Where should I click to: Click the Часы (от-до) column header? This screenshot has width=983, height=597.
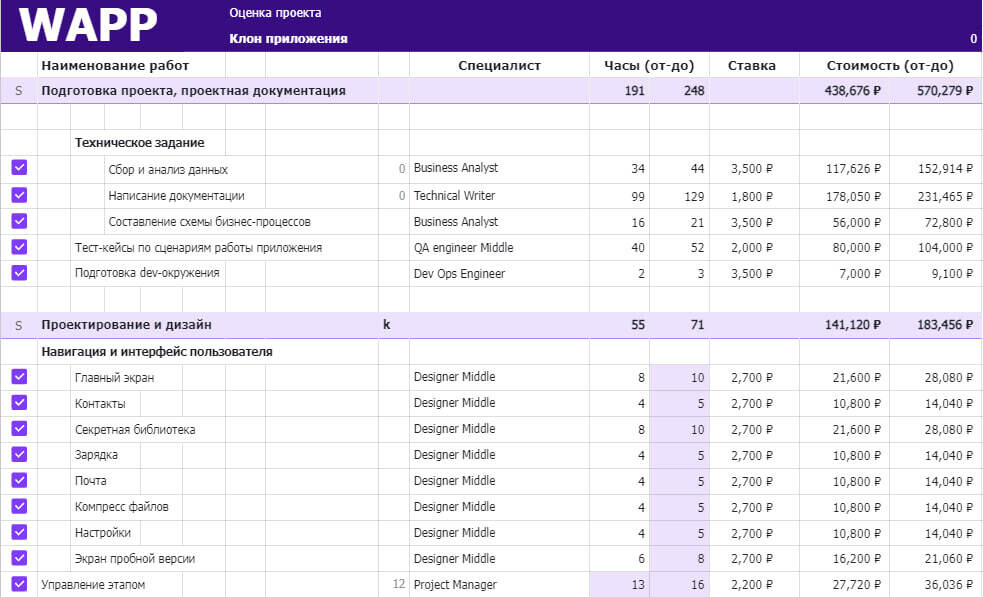click(649, 65)
